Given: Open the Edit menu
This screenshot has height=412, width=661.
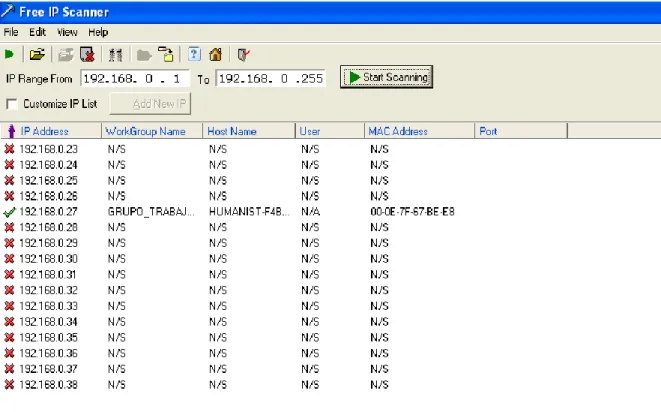Looking at the screenshot, I should pos(37,32).
